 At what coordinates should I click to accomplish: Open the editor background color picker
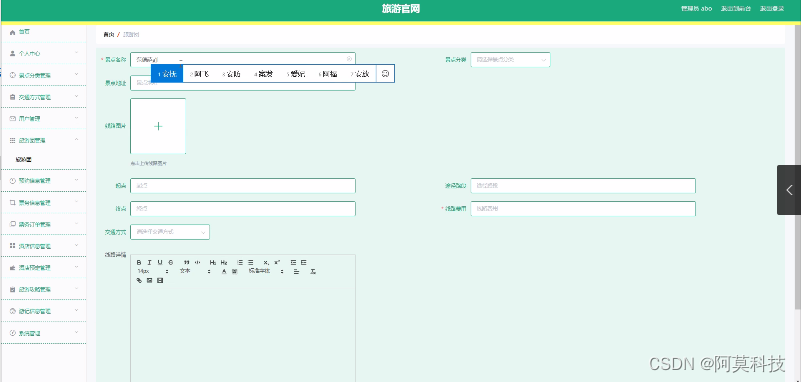click(x=234, y=271)
